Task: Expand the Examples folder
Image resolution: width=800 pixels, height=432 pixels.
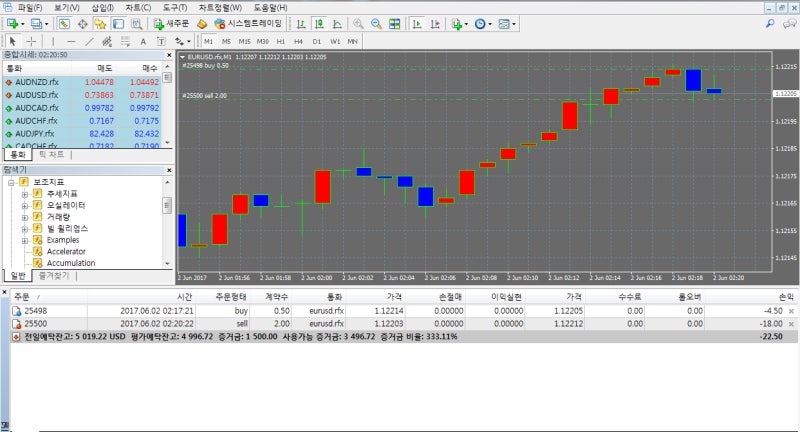Action: point(24,240)
